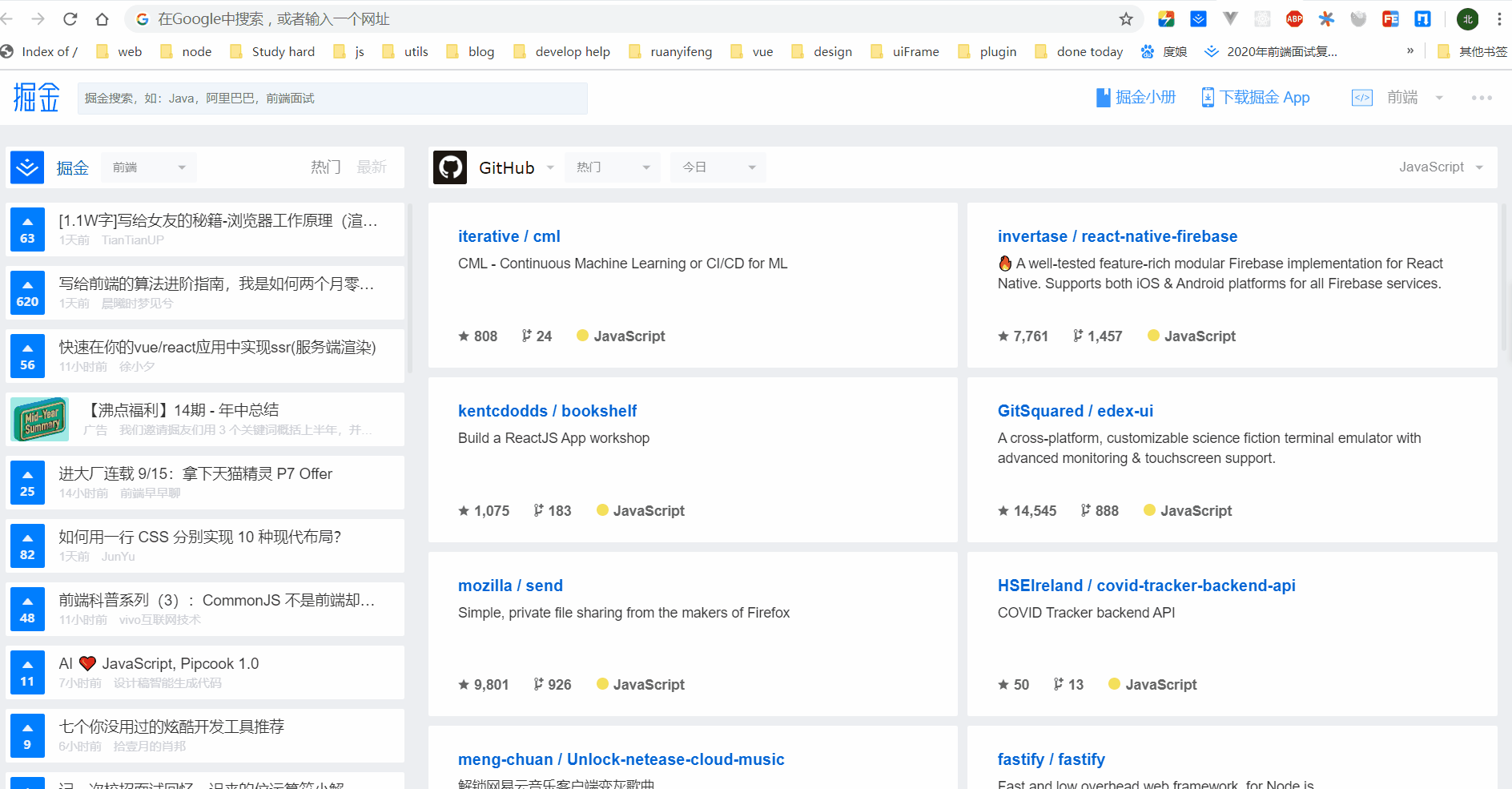Open meng-chuan / Unlock-netease-cloud-music repository

621,759
